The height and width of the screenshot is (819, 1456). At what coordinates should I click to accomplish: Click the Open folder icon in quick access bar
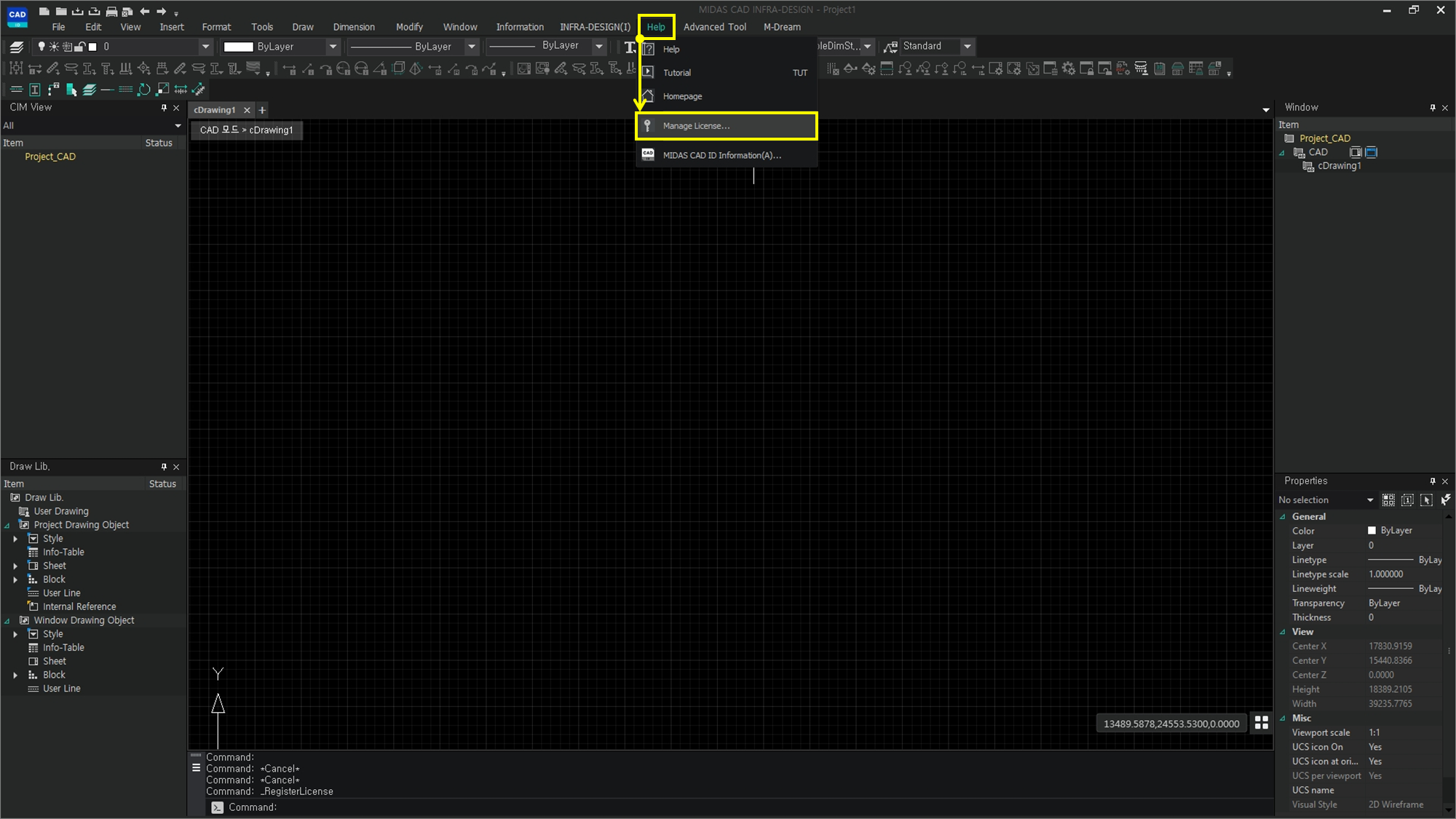(x=61, y=11)
